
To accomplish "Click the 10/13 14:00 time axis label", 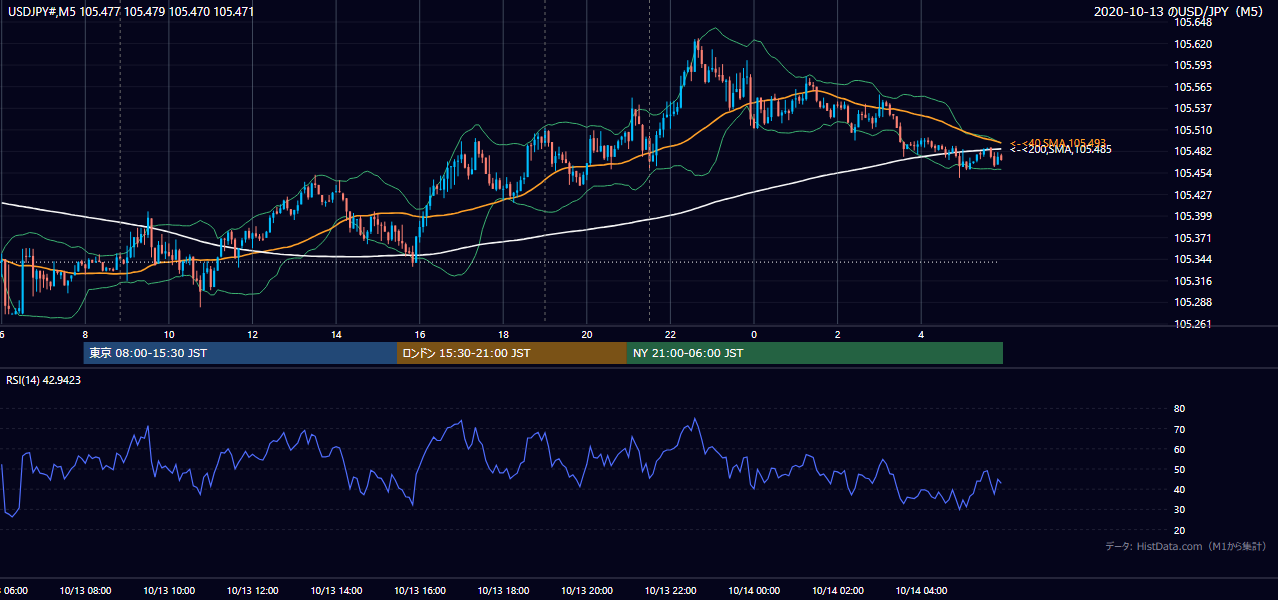I will tap(336, 591).
